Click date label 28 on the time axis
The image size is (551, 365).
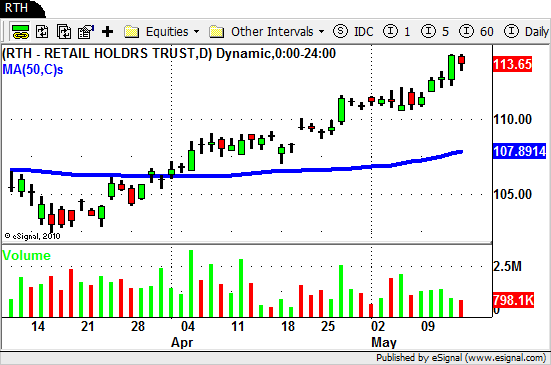[137, 326]
